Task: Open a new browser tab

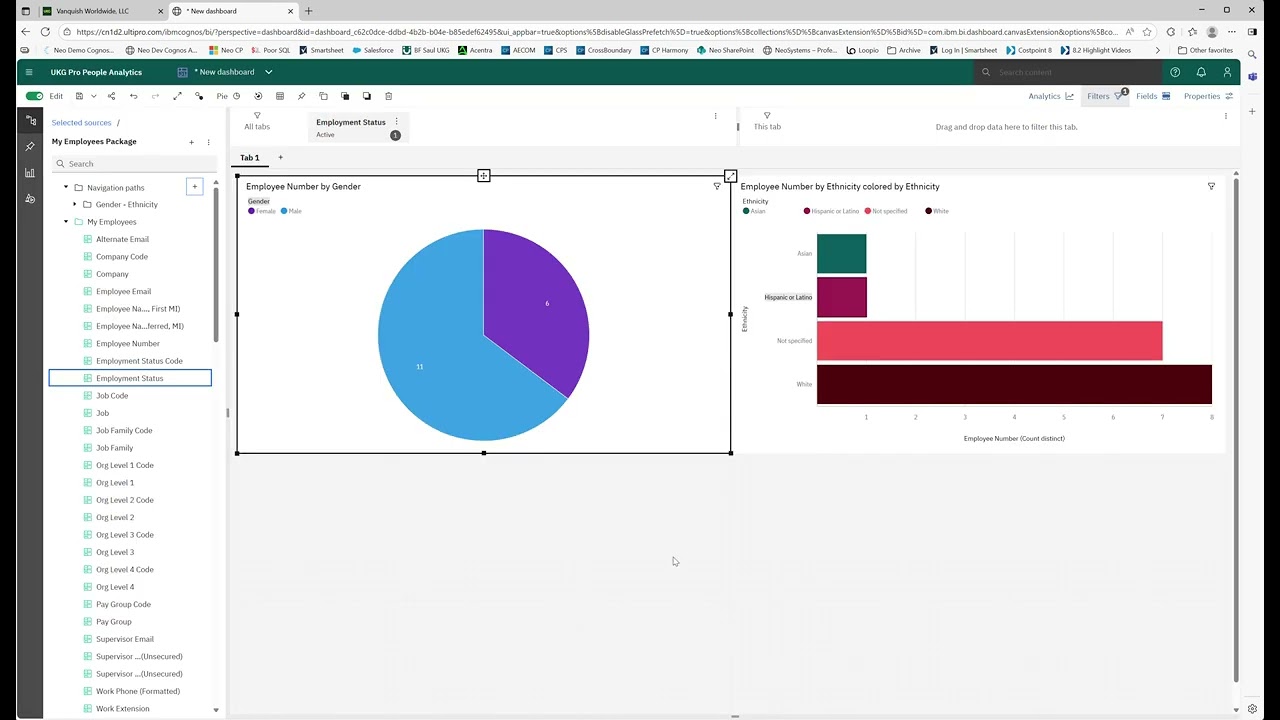Action: 308,11
